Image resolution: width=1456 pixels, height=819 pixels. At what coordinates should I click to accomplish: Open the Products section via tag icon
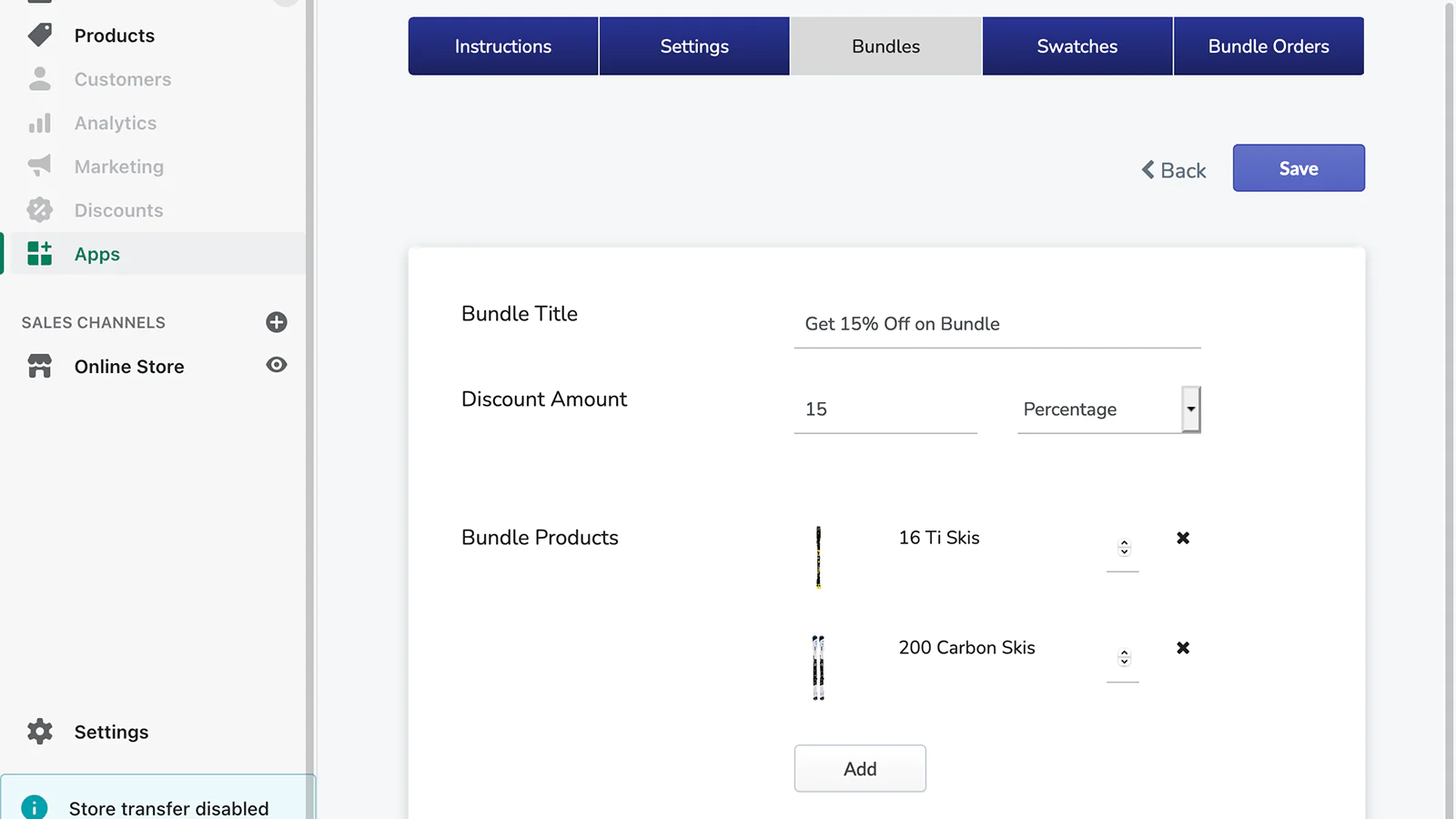[x=40, y=35]
